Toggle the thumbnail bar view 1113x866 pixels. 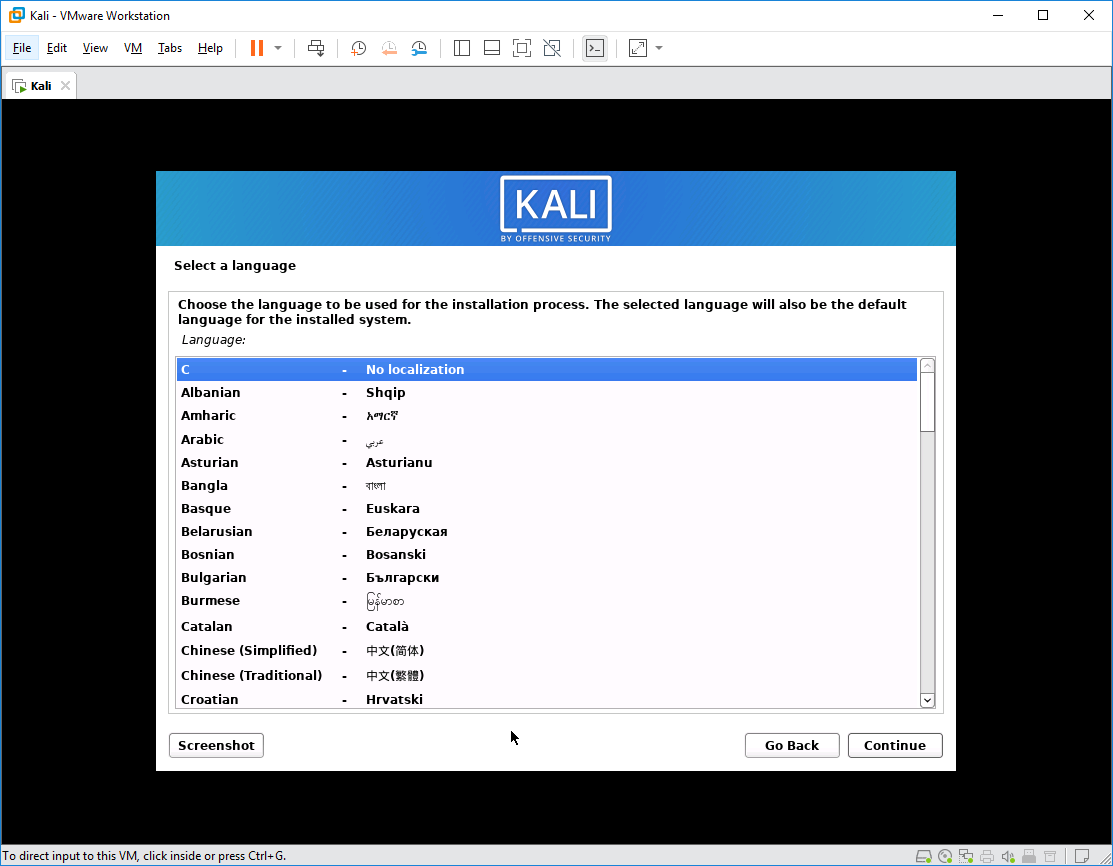pos(492,48)
